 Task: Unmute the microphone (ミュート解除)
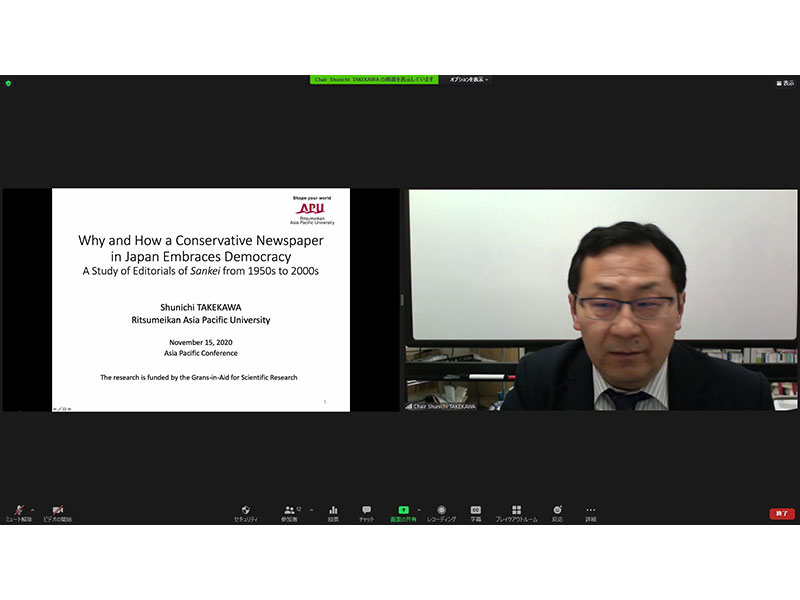[18, 511]
